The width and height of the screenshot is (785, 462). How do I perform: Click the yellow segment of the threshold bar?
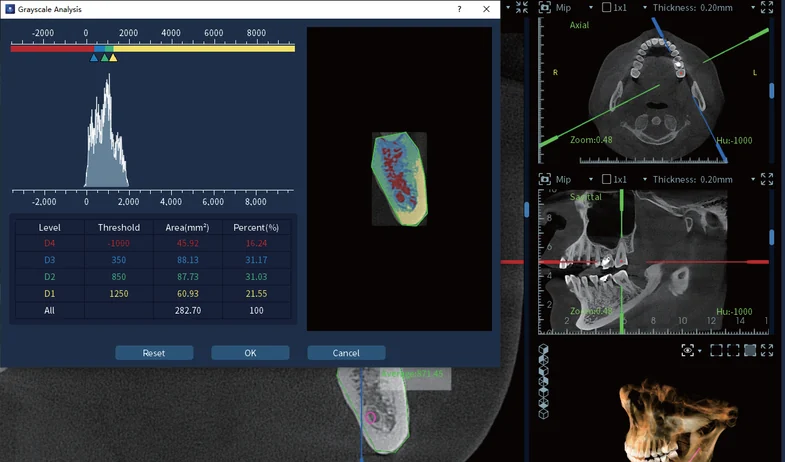204,49
